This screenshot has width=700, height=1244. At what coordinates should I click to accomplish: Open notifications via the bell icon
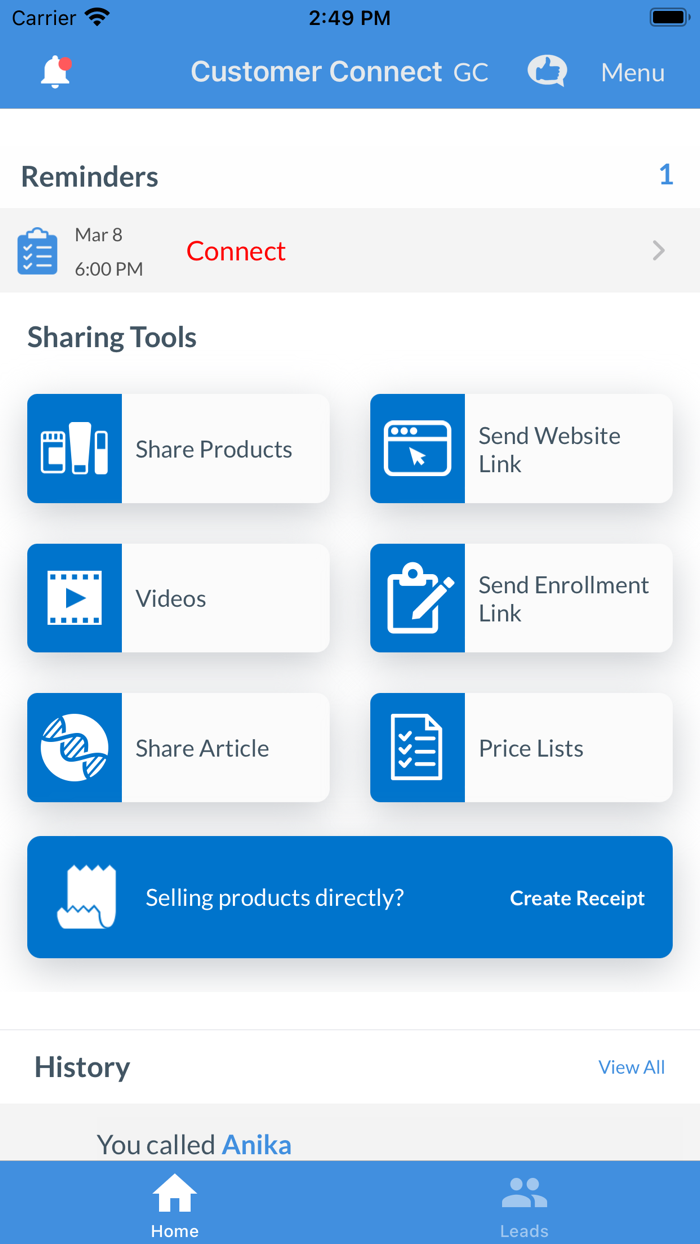point(55,71)
